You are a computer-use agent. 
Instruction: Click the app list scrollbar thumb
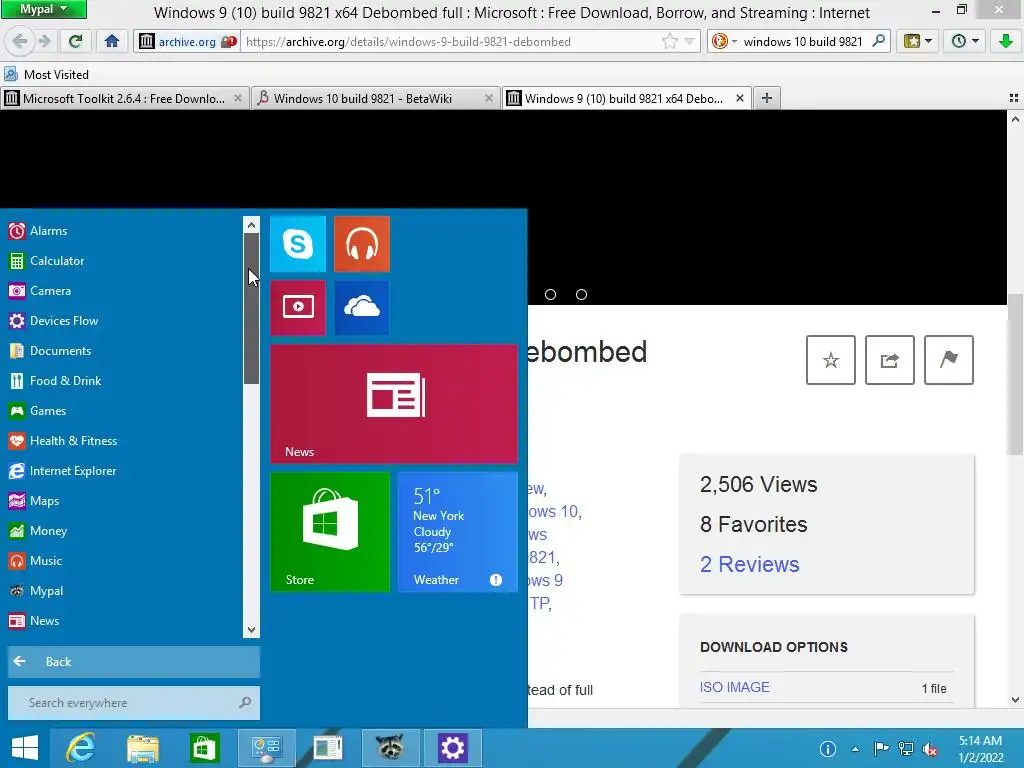click(251, 309)
